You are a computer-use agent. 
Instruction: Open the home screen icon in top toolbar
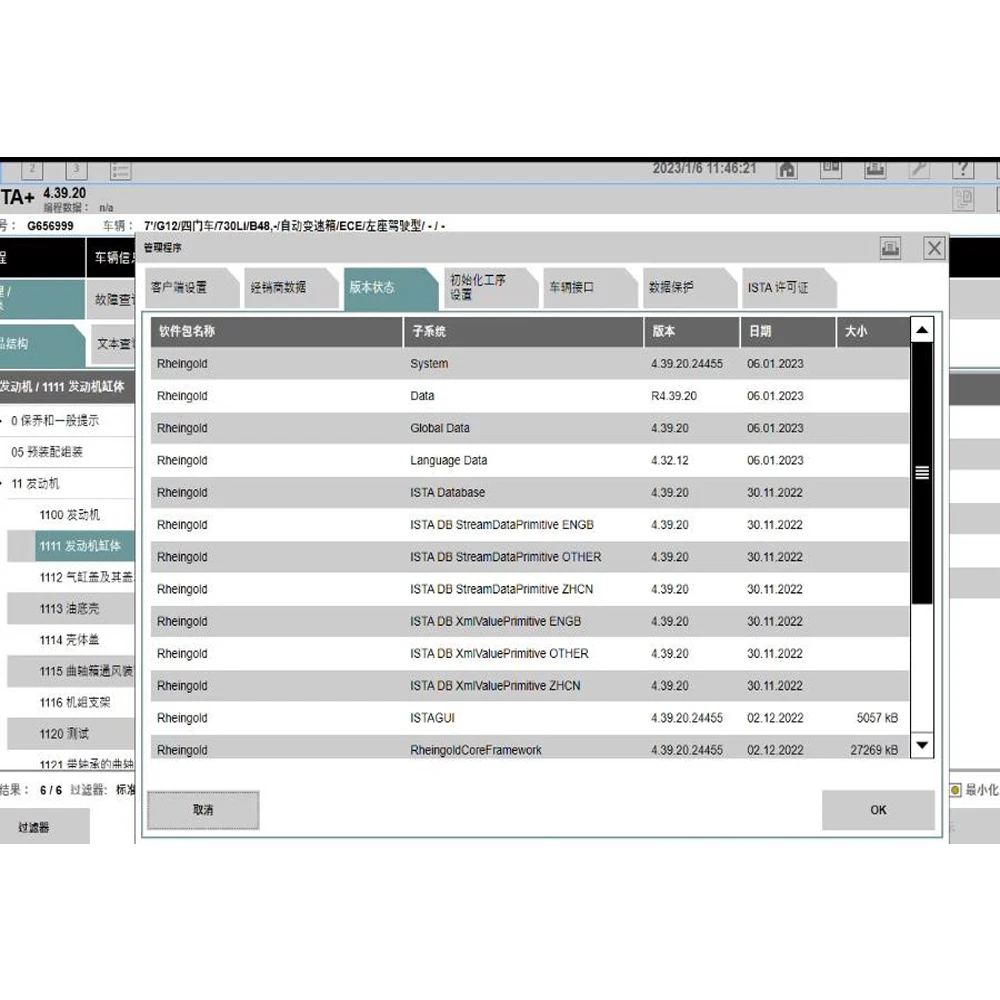[x=787, y=170]
